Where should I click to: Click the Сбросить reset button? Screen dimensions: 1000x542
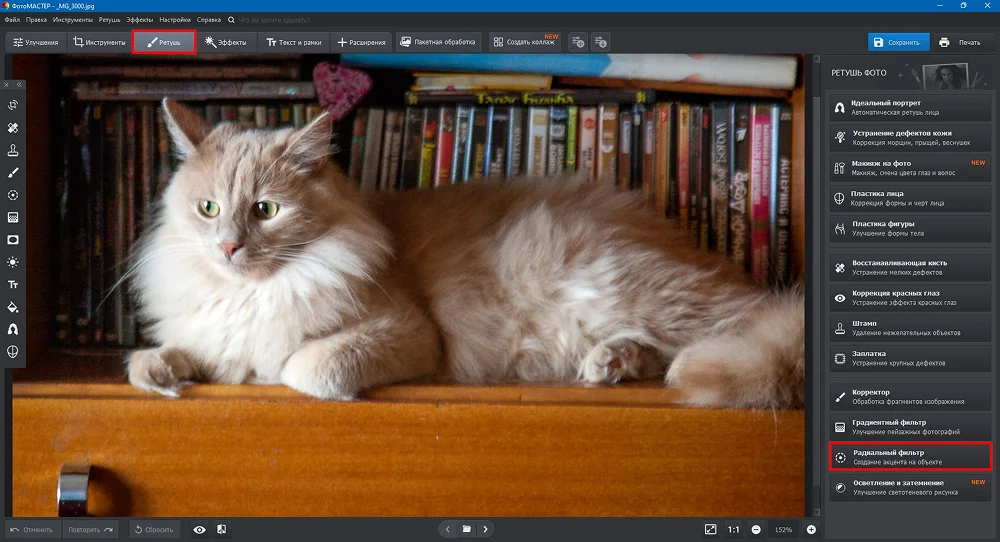[x=154, y=529]
